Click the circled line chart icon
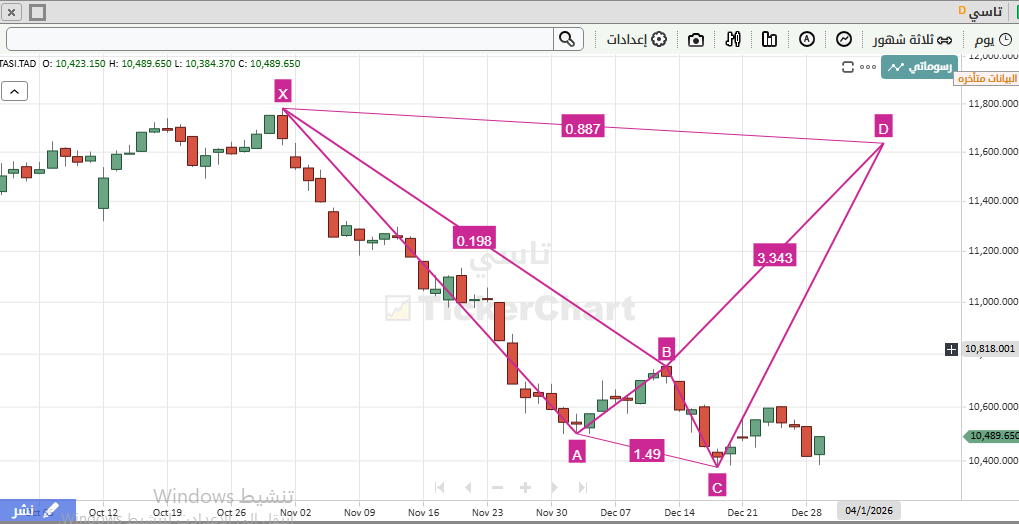This screenshot has height=524, width=1019. point(844,39)
